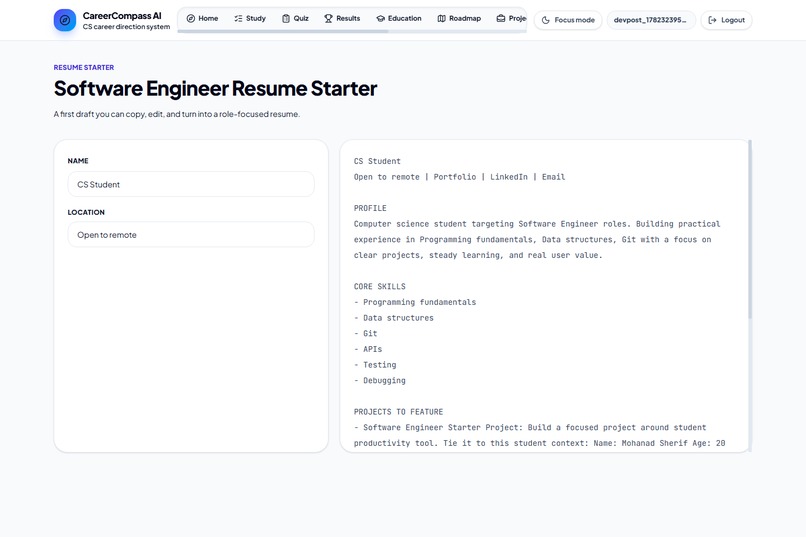Image resolution: width=806 pixels, height=537 pixels.
Task: Click the CareerCompass AI compass logo
Action: (x=65, y=20)
